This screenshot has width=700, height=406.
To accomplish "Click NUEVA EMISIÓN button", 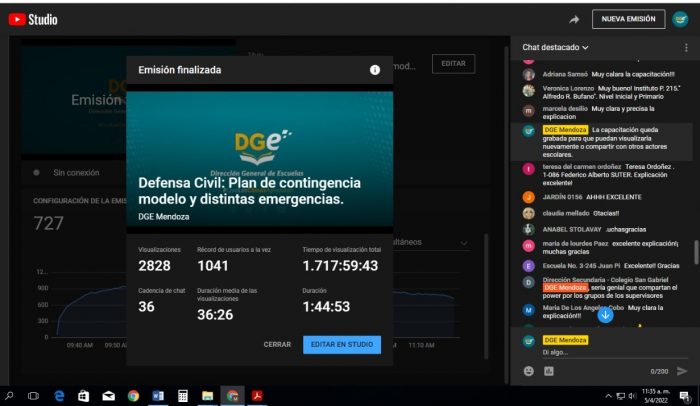I will coord(628,19).
